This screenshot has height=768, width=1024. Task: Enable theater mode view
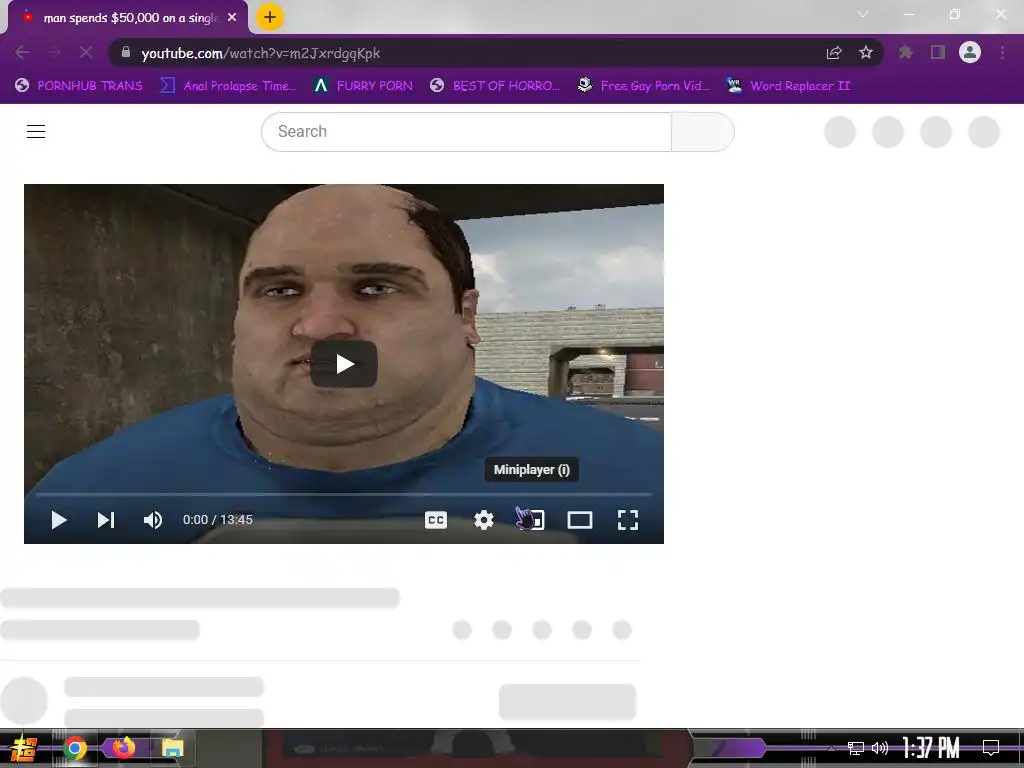click(580, 520)
